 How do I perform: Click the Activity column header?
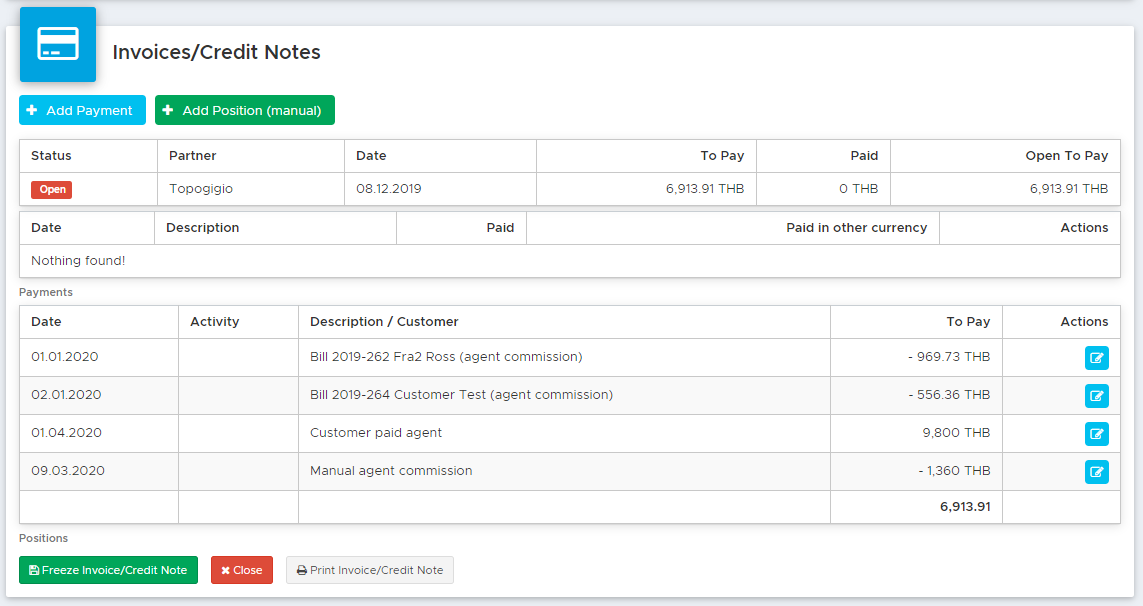point(214,322)
